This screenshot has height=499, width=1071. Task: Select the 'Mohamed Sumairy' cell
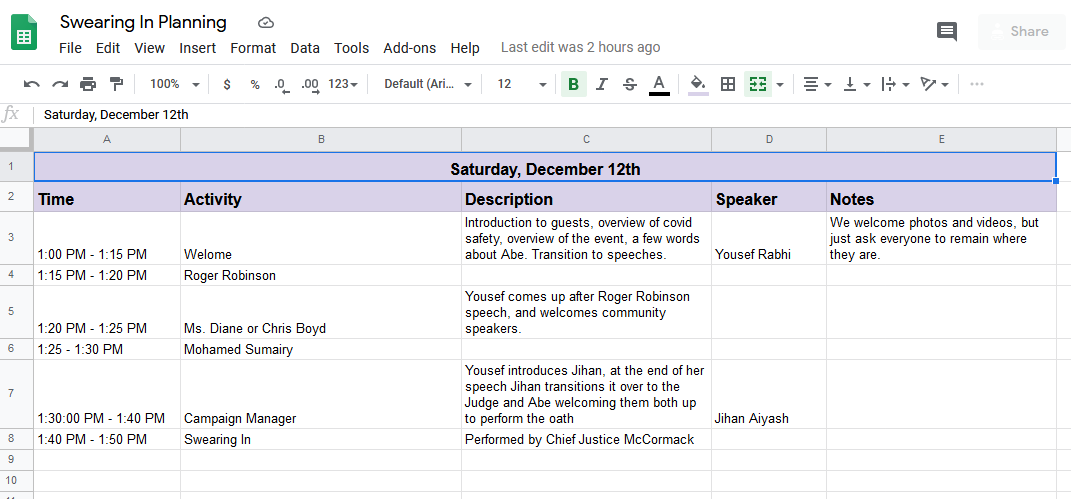point(321,349)
